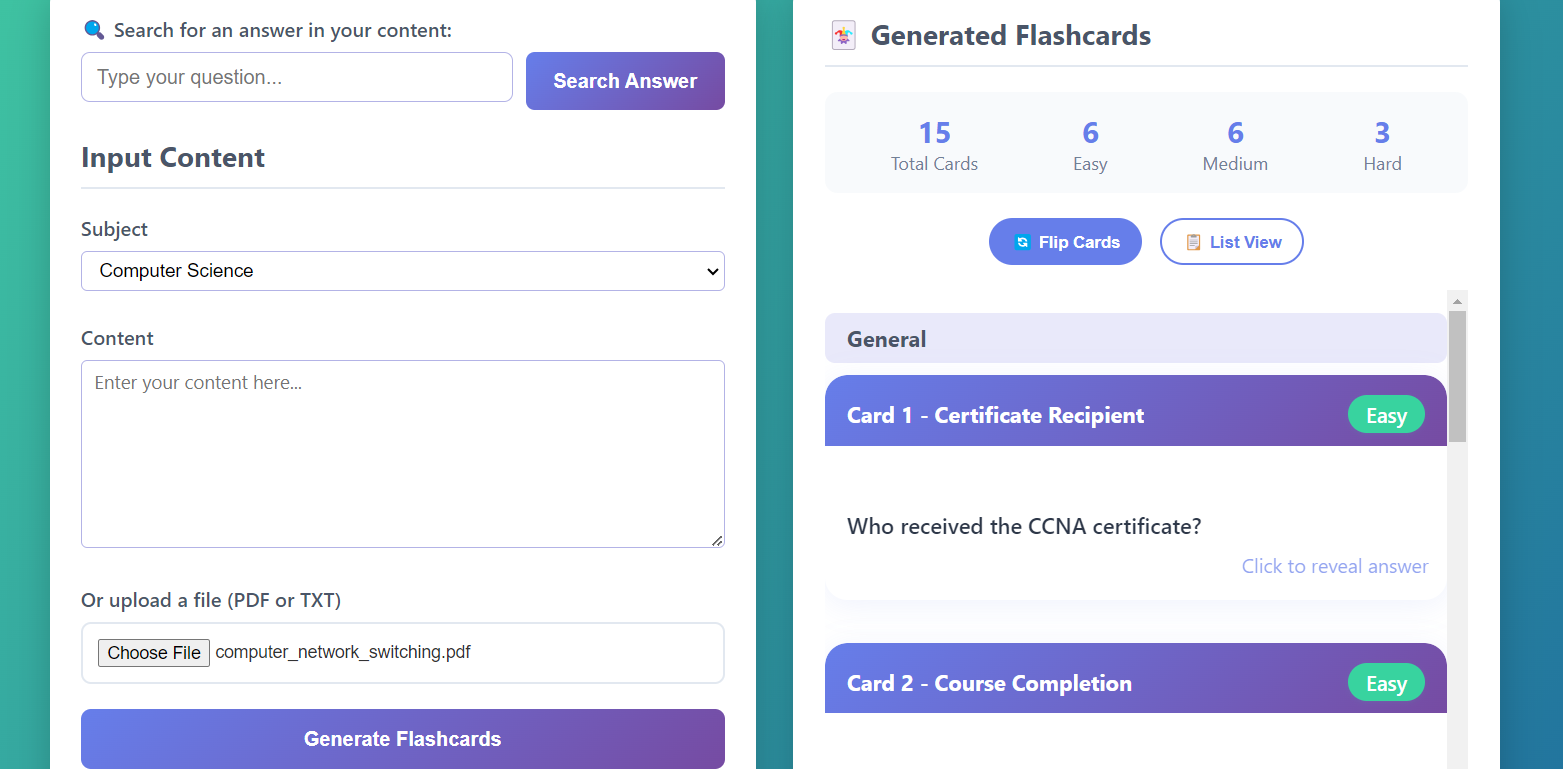The width and height of the screenshot is (1563, 769).
Task: Click the scrollbar up arrow in flashcards panel
Action: tap(1457, 300)
